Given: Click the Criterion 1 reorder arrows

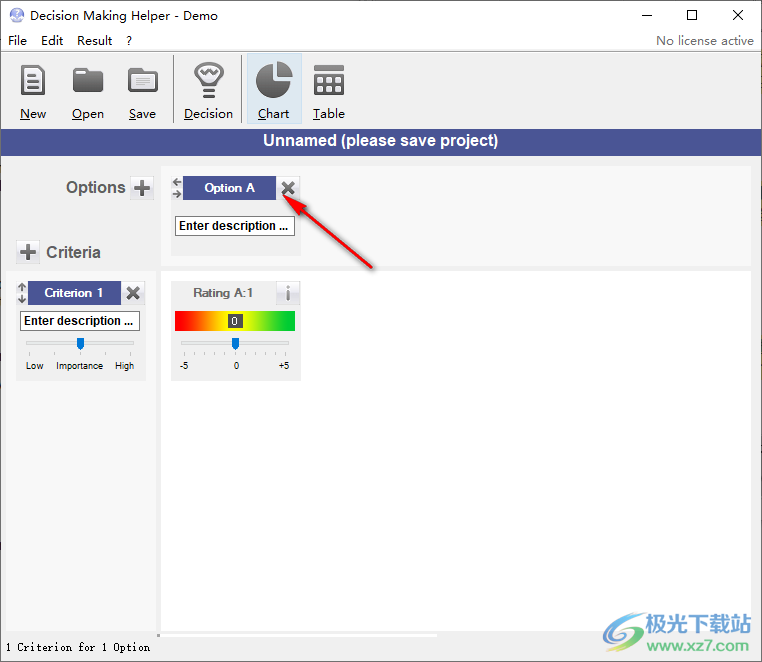Looking at the screenshot, I should click(22, 293).
